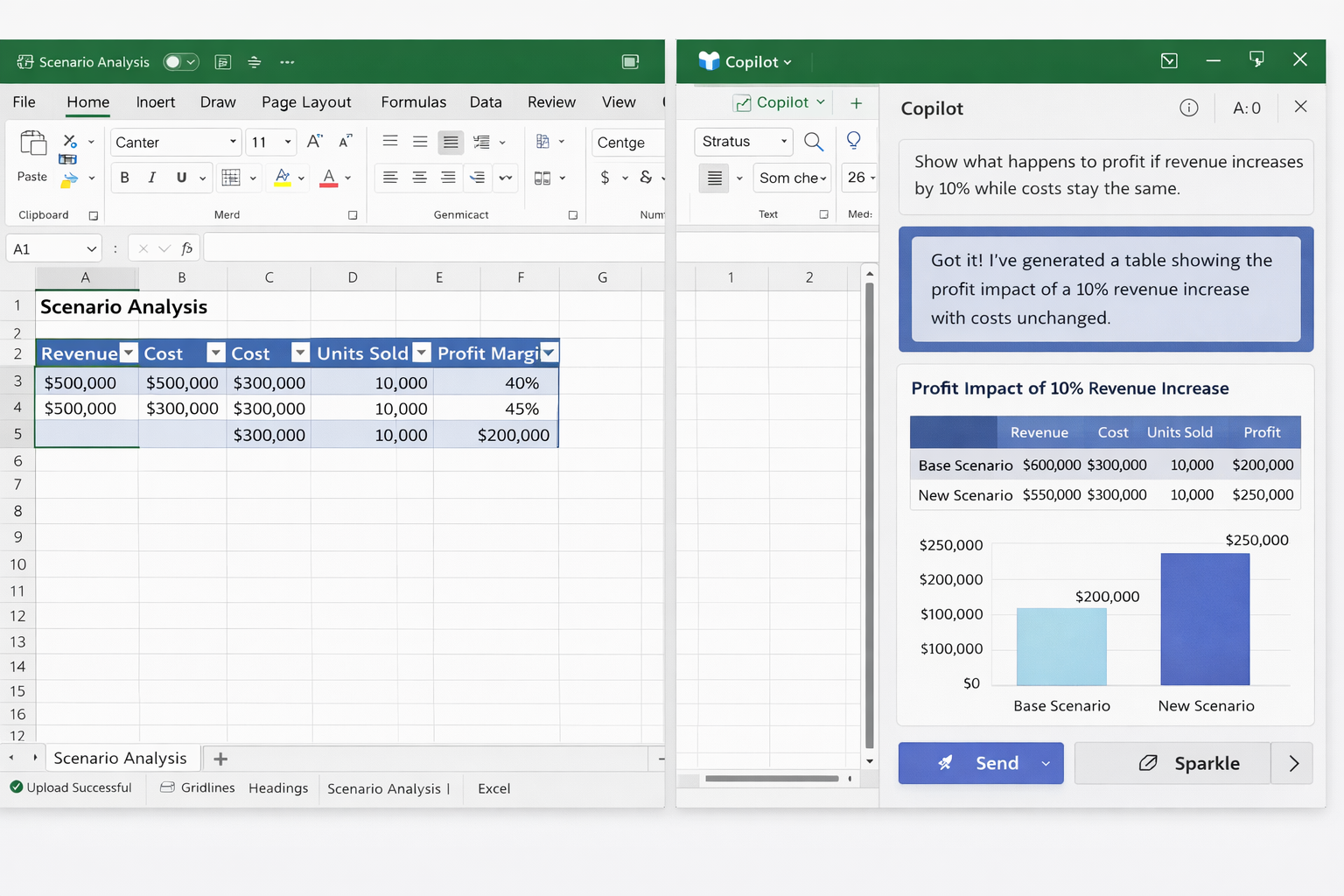
Task: Toggle the AutoSave switch in title bar
Action: click(181, 62)
